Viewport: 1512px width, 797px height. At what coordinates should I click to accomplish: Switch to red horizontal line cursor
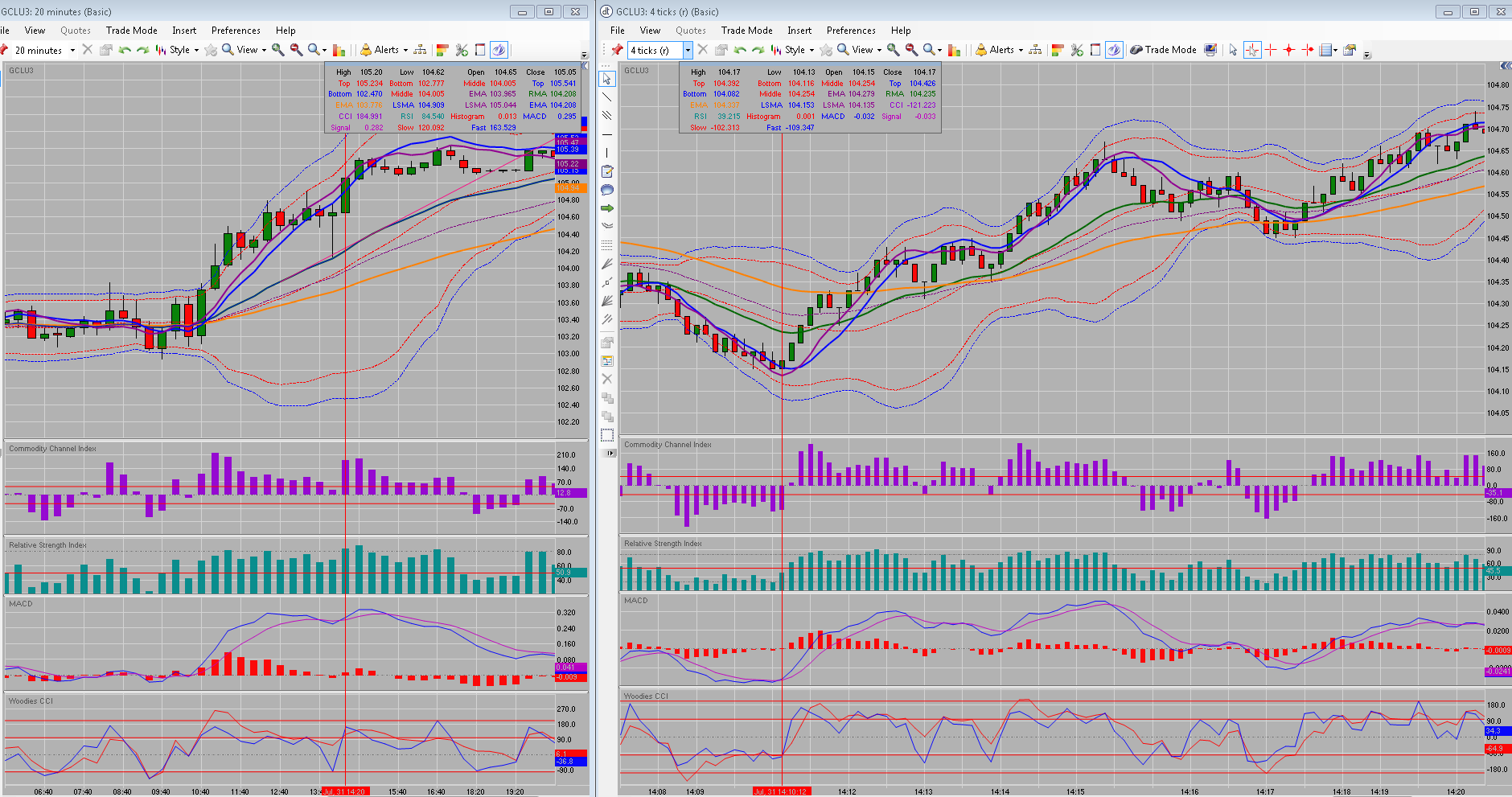point(1308,50)
